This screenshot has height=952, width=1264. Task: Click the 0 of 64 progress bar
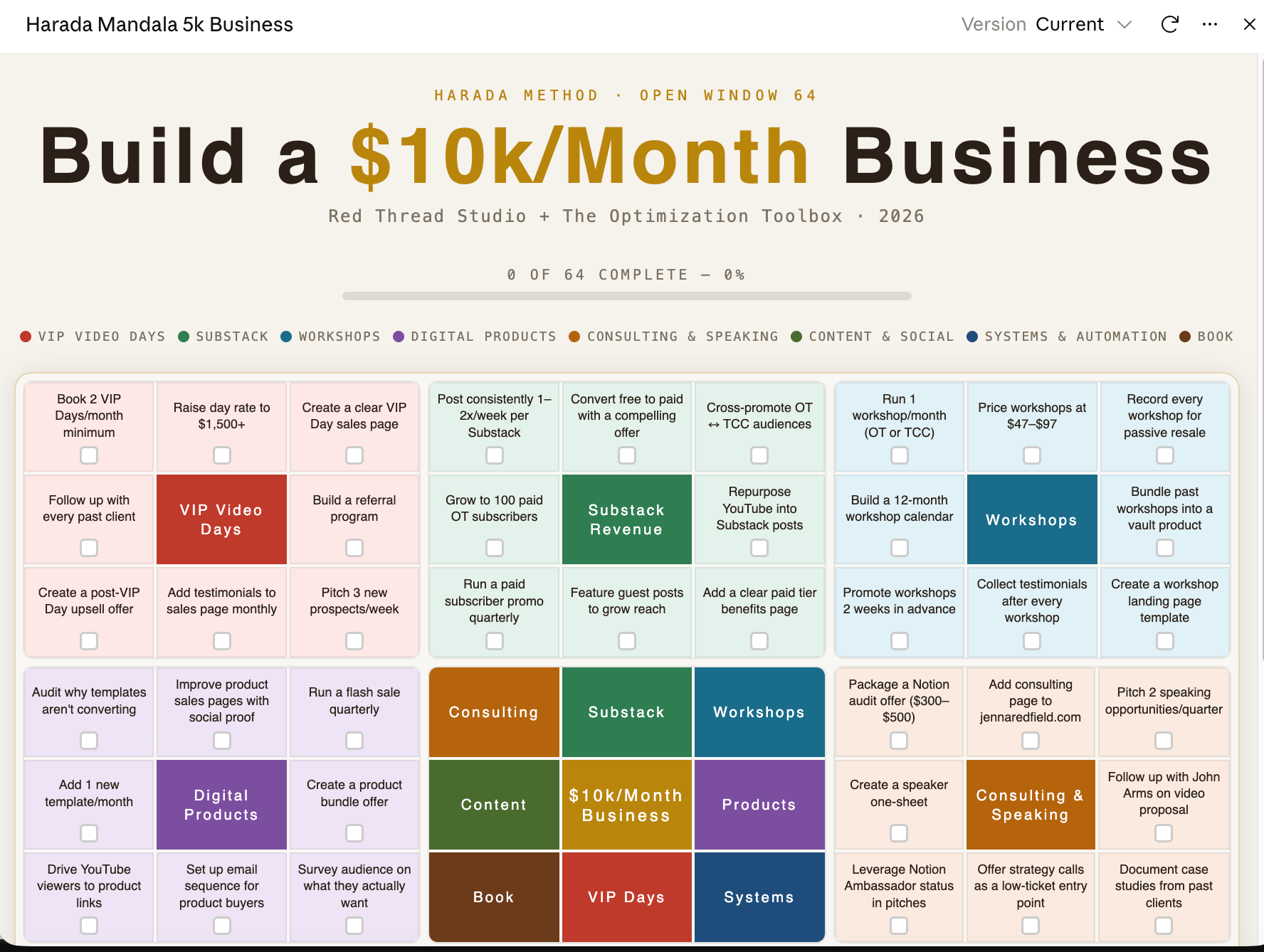(626, 296)
